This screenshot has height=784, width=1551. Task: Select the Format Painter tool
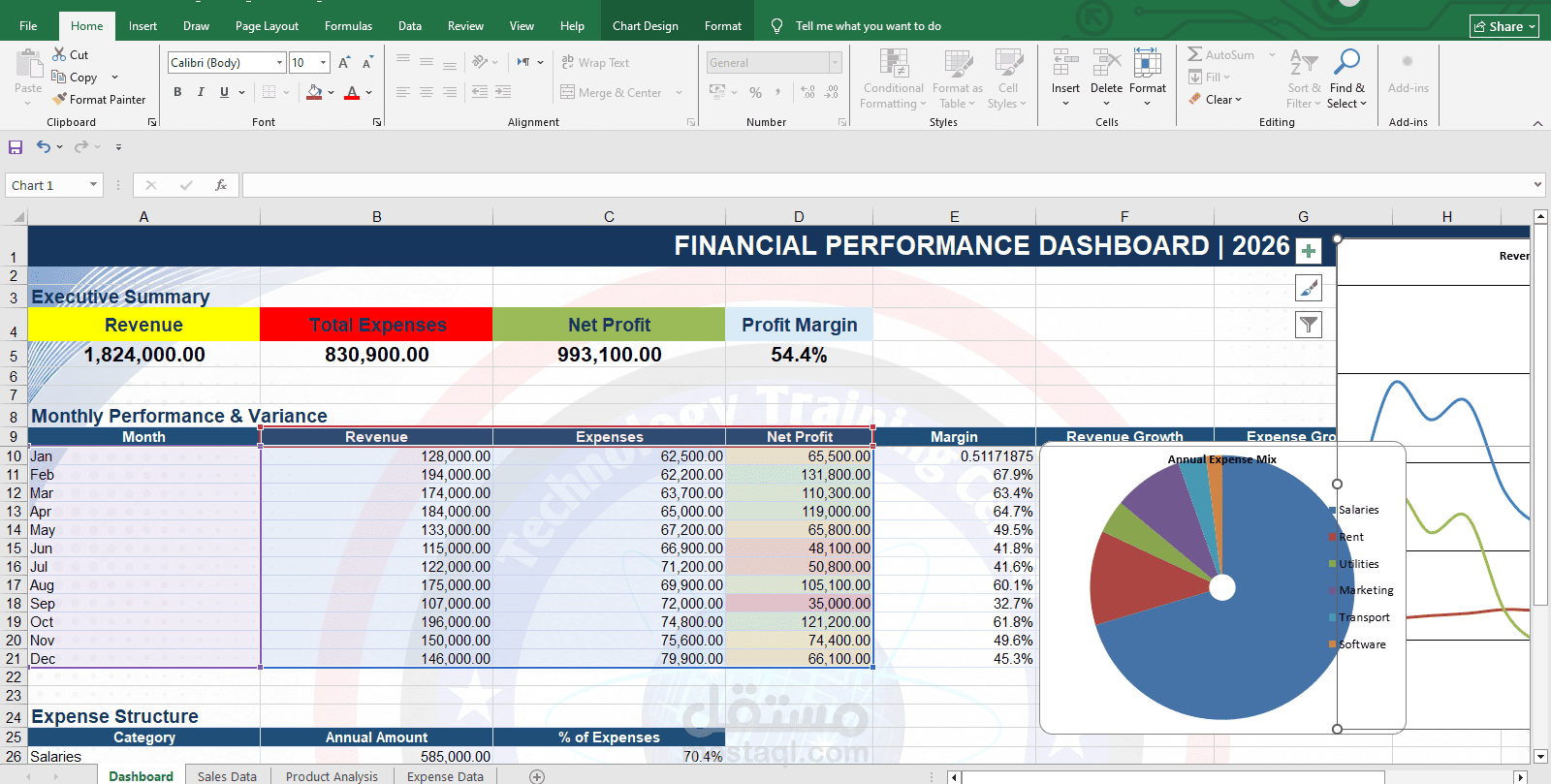[100, 99]
